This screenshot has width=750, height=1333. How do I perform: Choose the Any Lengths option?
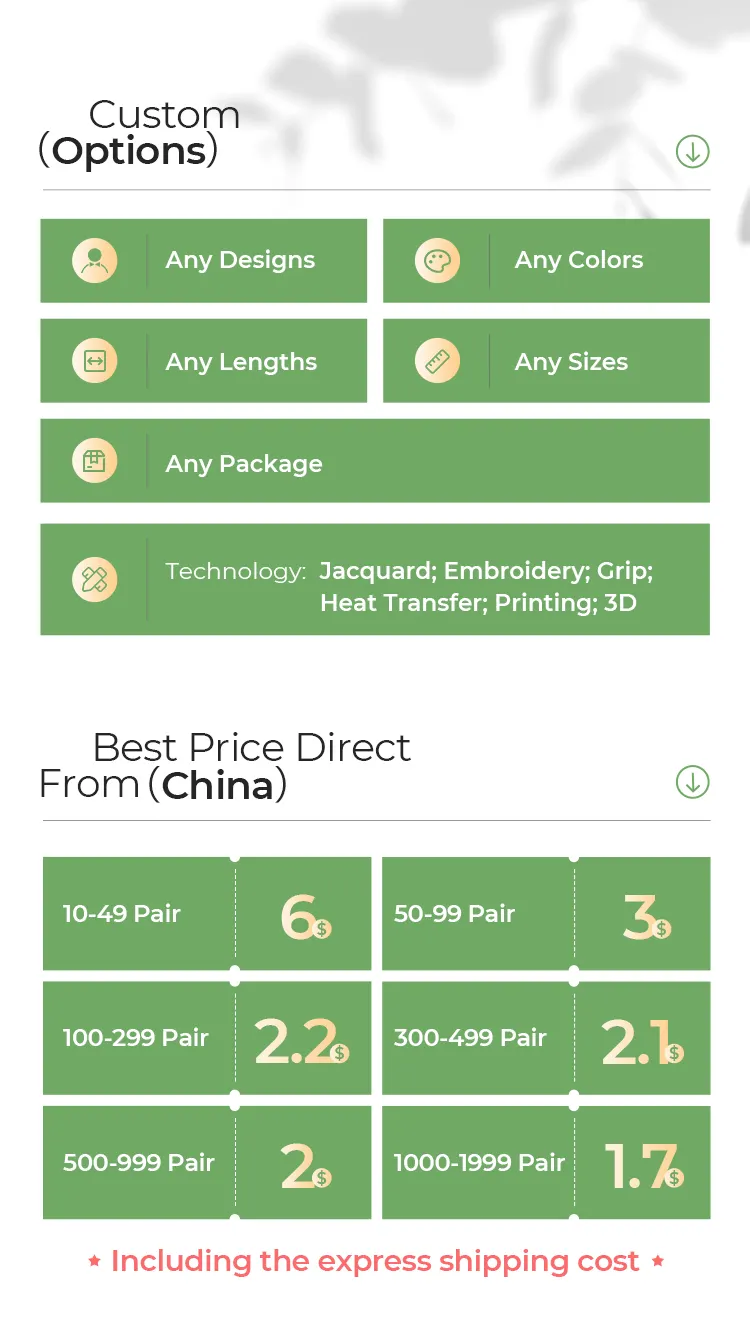point(241,362)
